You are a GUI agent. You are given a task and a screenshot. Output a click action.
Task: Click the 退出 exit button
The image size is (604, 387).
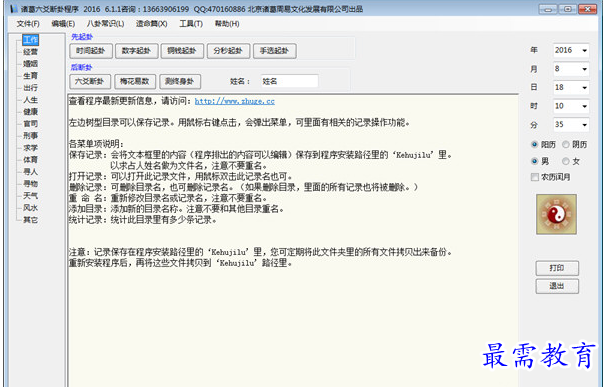[557, 286]
